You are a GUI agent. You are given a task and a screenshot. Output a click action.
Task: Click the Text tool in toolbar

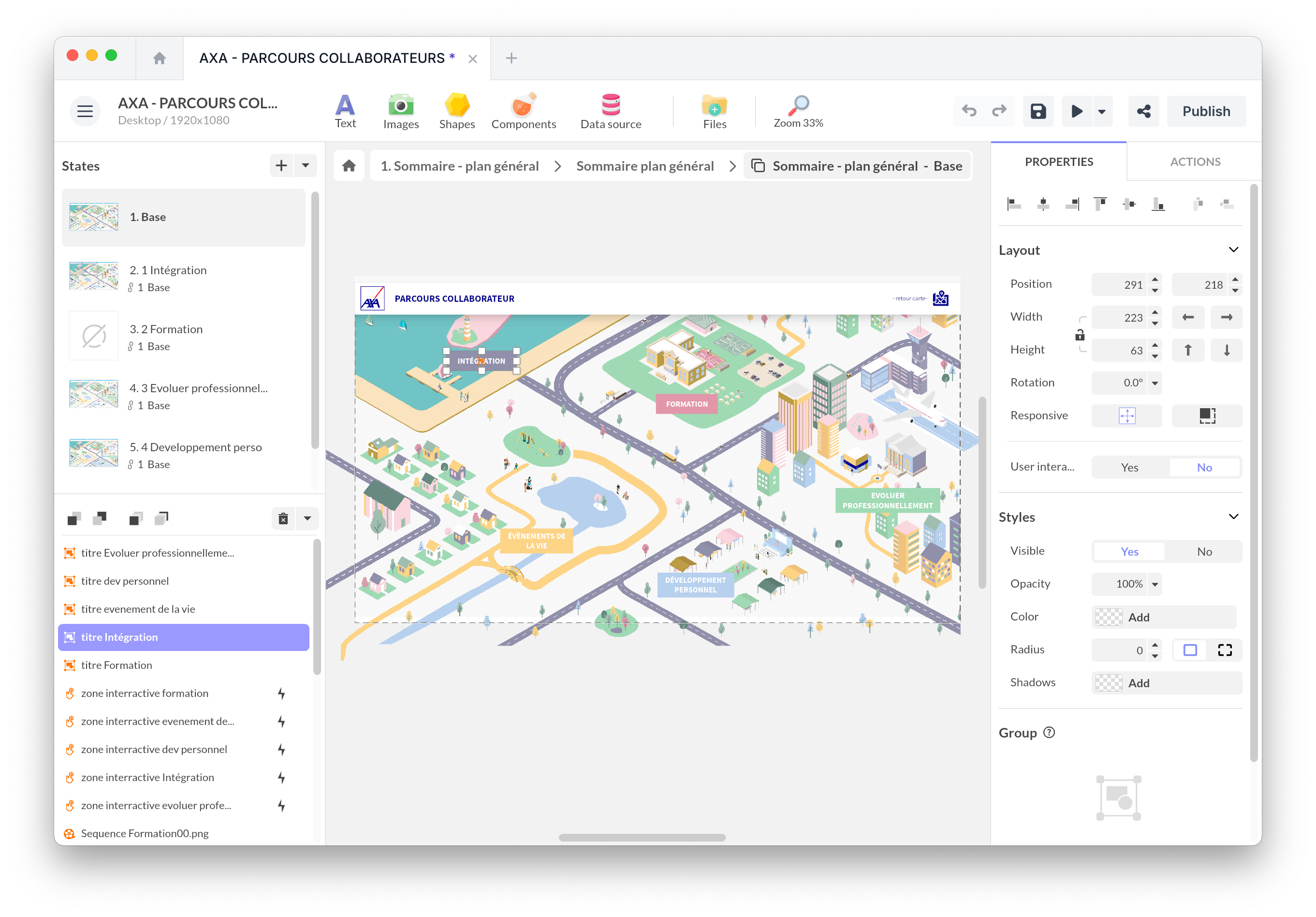pos(347,110)
